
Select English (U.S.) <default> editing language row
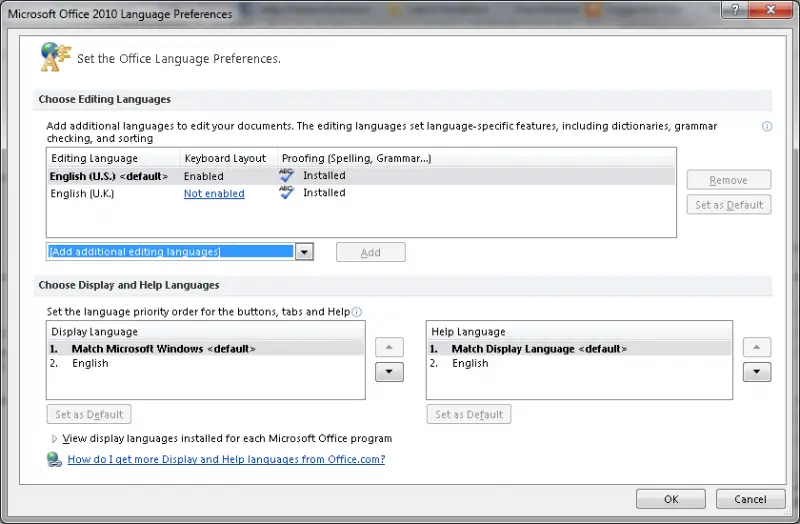(361, 176)
